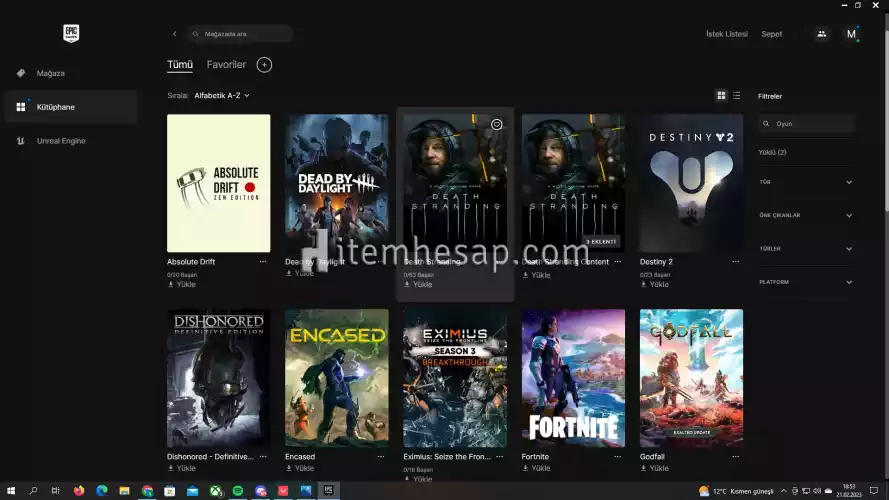Image resolution: width=889 pixels, height=500 pixels.
Task: Open Mağaza in the left sidebar
Action: click(x=50, y=73)
